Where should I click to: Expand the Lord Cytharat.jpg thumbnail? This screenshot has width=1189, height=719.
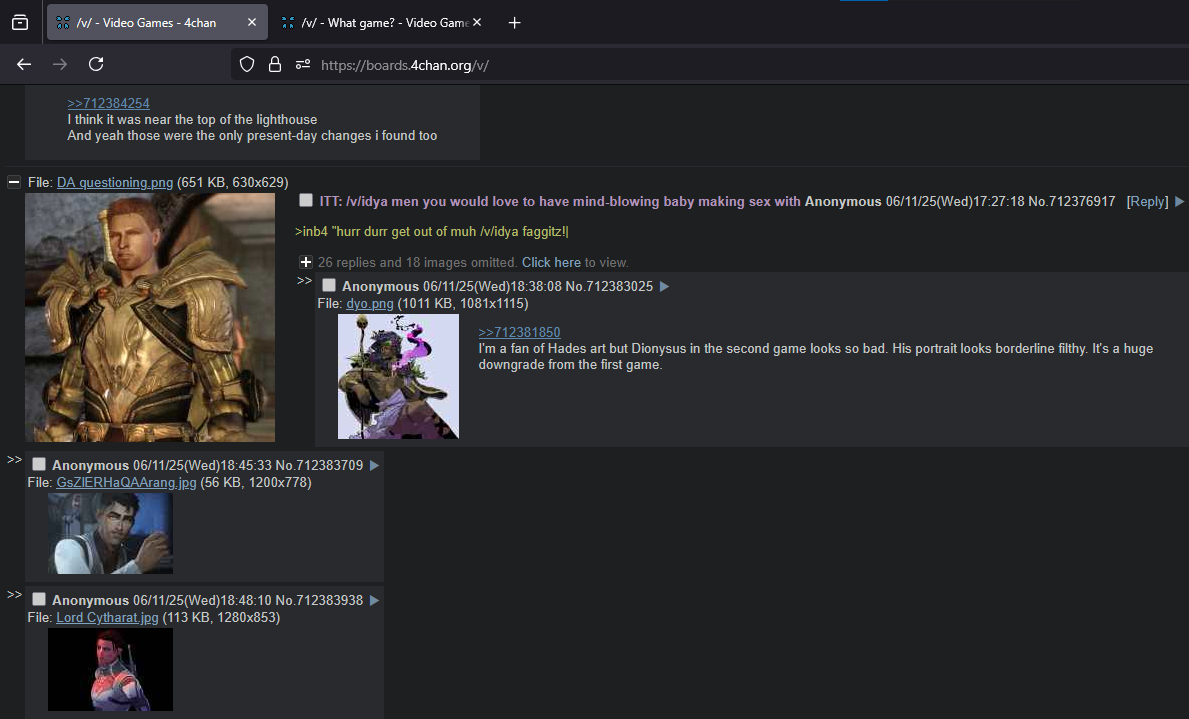(111, 670)
